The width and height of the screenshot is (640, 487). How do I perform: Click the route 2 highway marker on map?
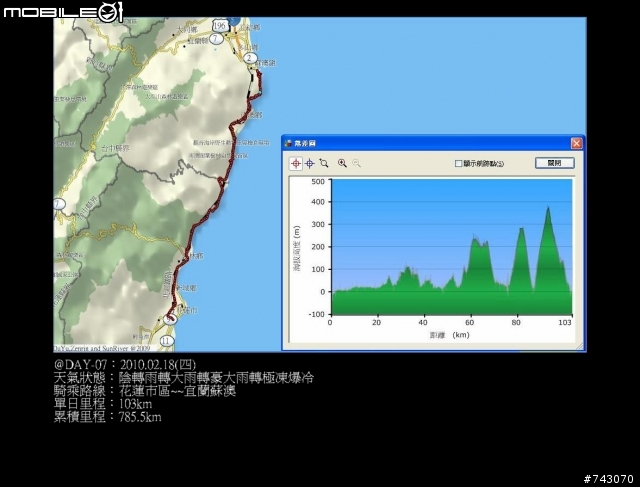pos(250,58)
